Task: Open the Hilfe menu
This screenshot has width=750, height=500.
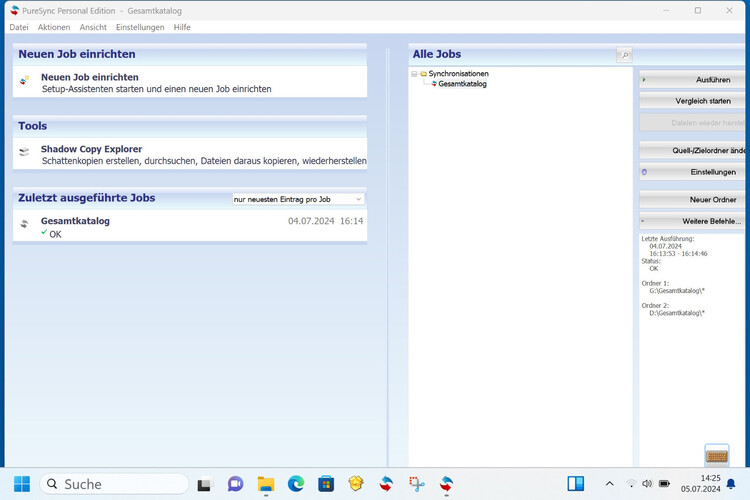Action: [182, 27]
